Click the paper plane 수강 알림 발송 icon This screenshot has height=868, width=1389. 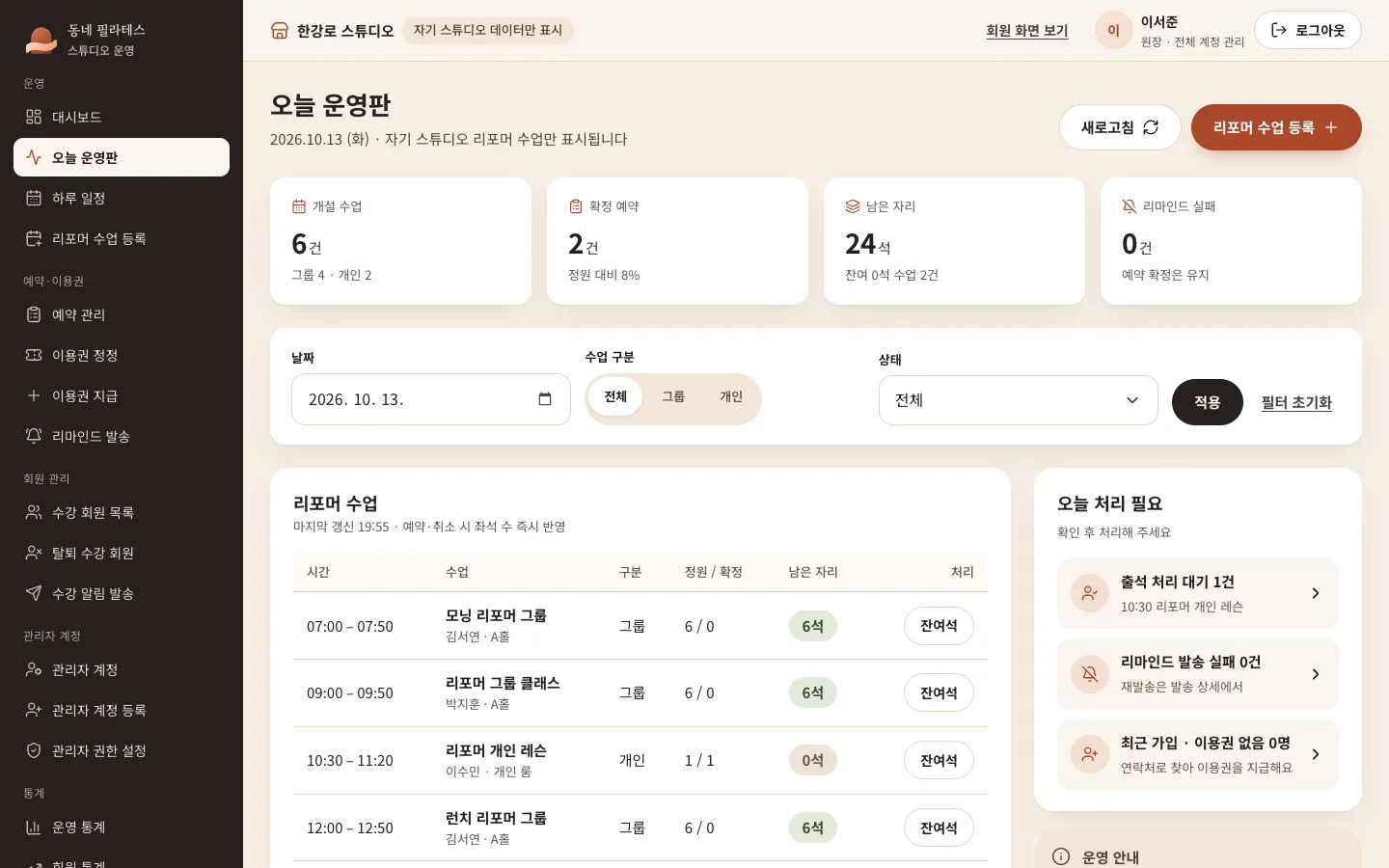(x=34, y=593)
